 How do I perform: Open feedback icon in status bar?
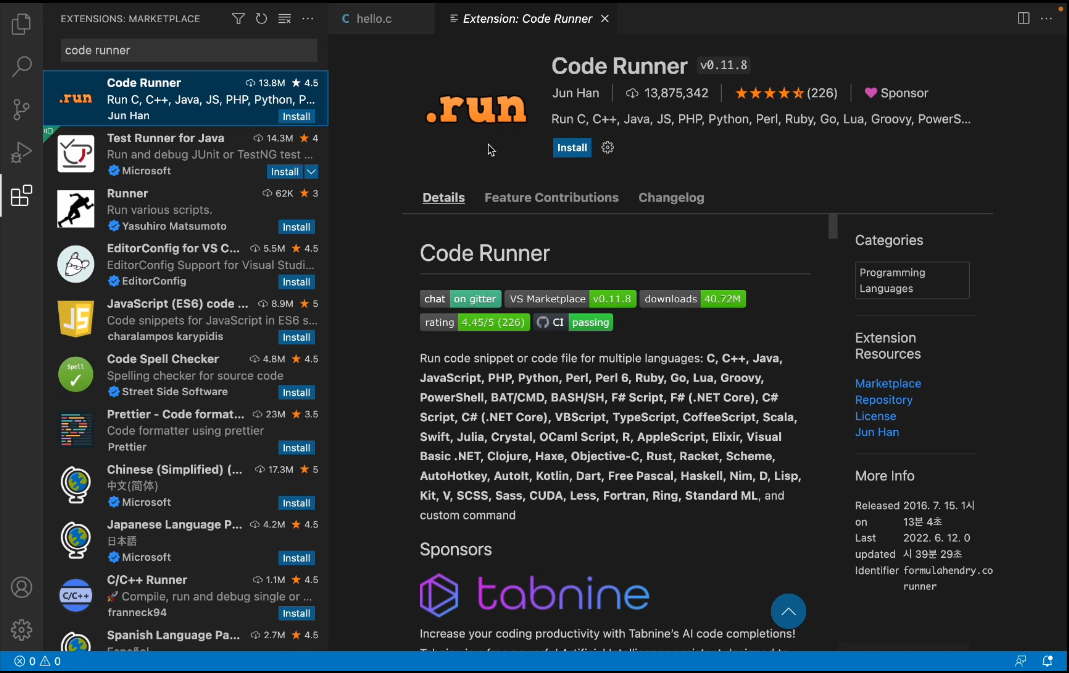[x=1021, y=661]
